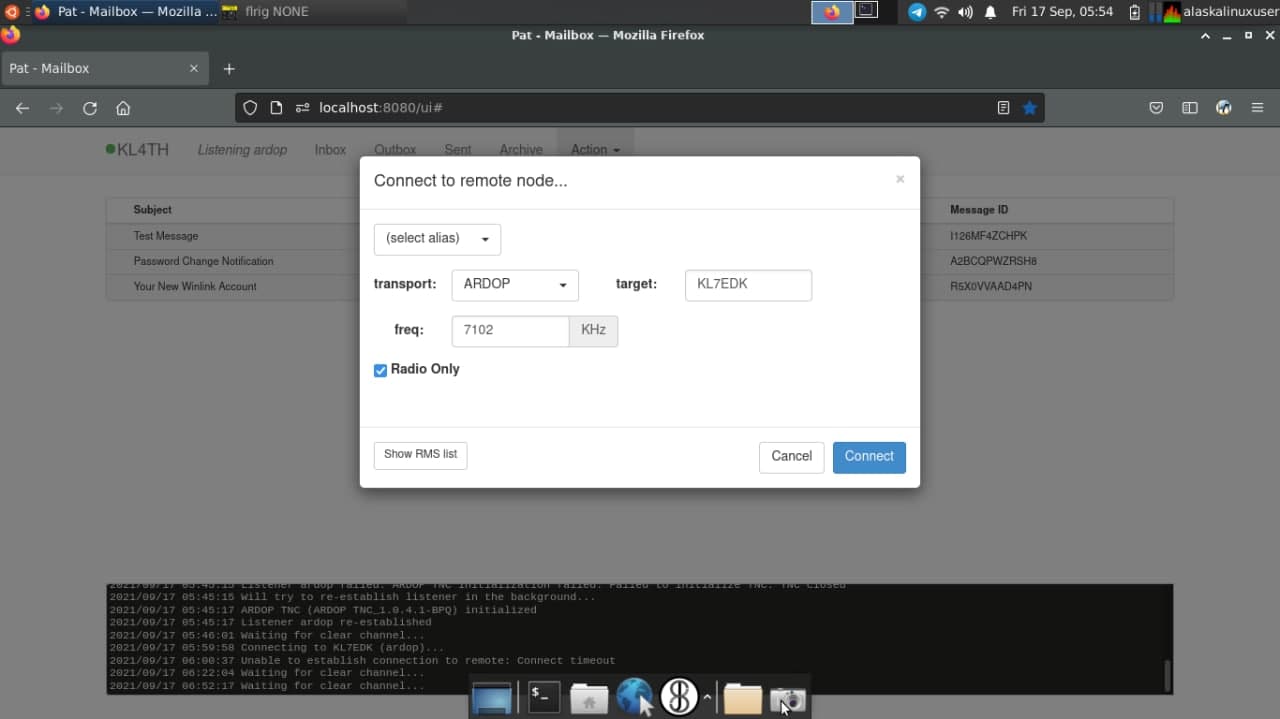Uncheck the Radio Only checkbox
The width and height of the screenshot is (1280, 719).
(x=381, y=370)
